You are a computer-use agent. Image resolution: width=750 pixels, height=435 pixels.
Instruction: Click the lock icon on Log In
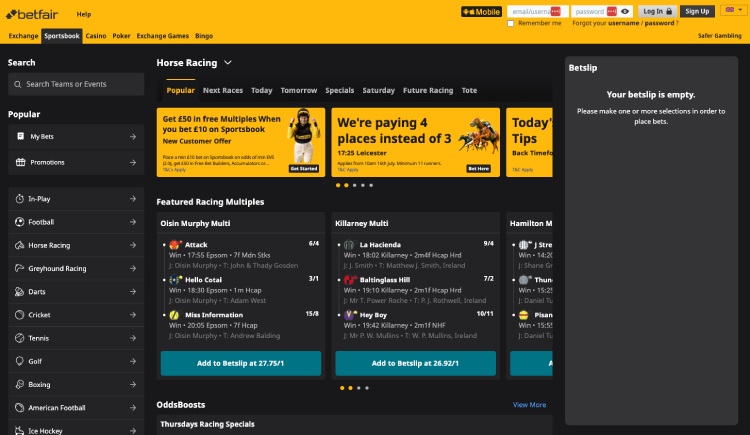pos(669,11)
